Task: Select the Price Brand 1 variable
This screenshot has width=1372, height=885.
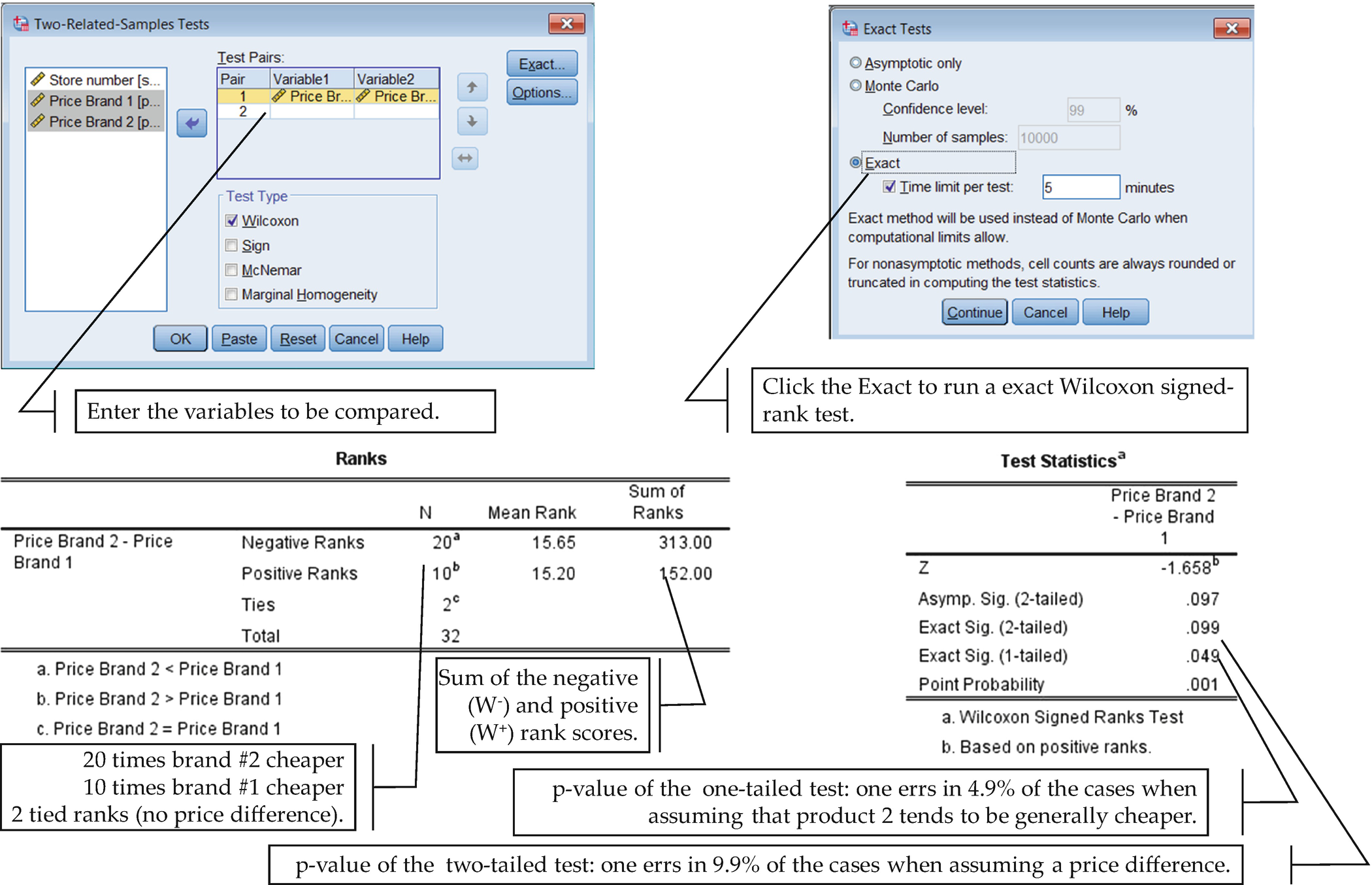Action: point(96,101)
